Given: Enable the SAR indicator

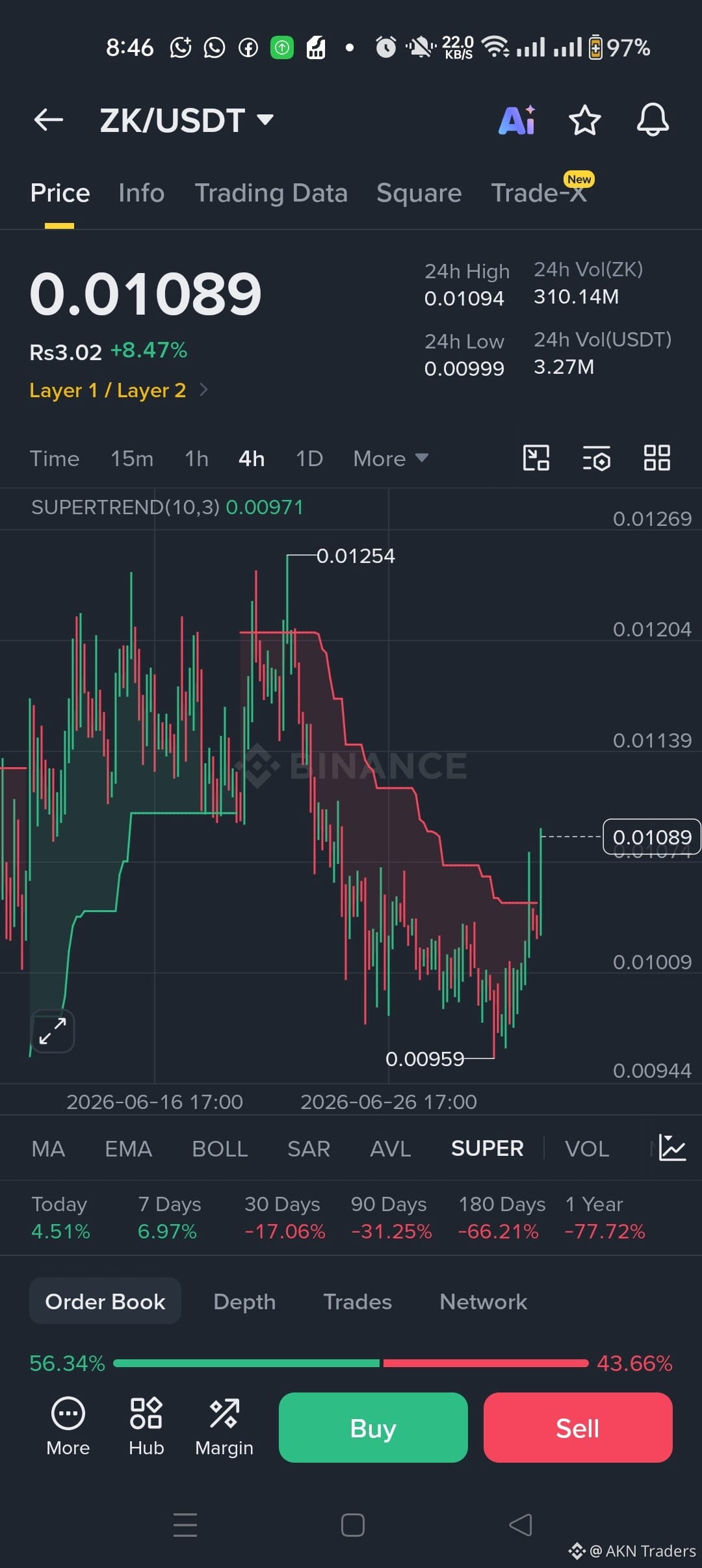Looking at the screenshot, I should [309, 1149].
